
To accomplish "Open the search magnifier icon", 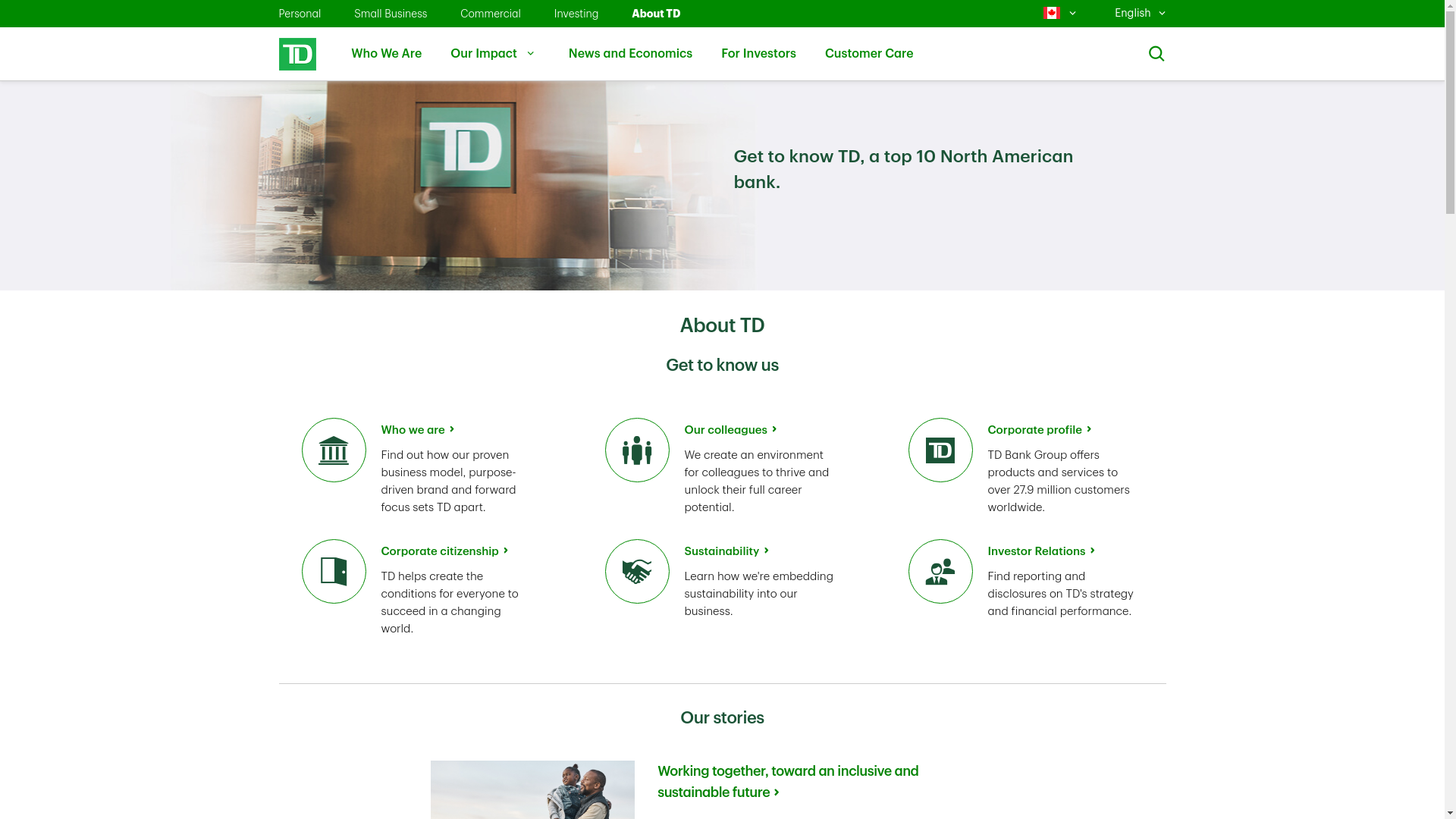I will [x=1156, y=54].
